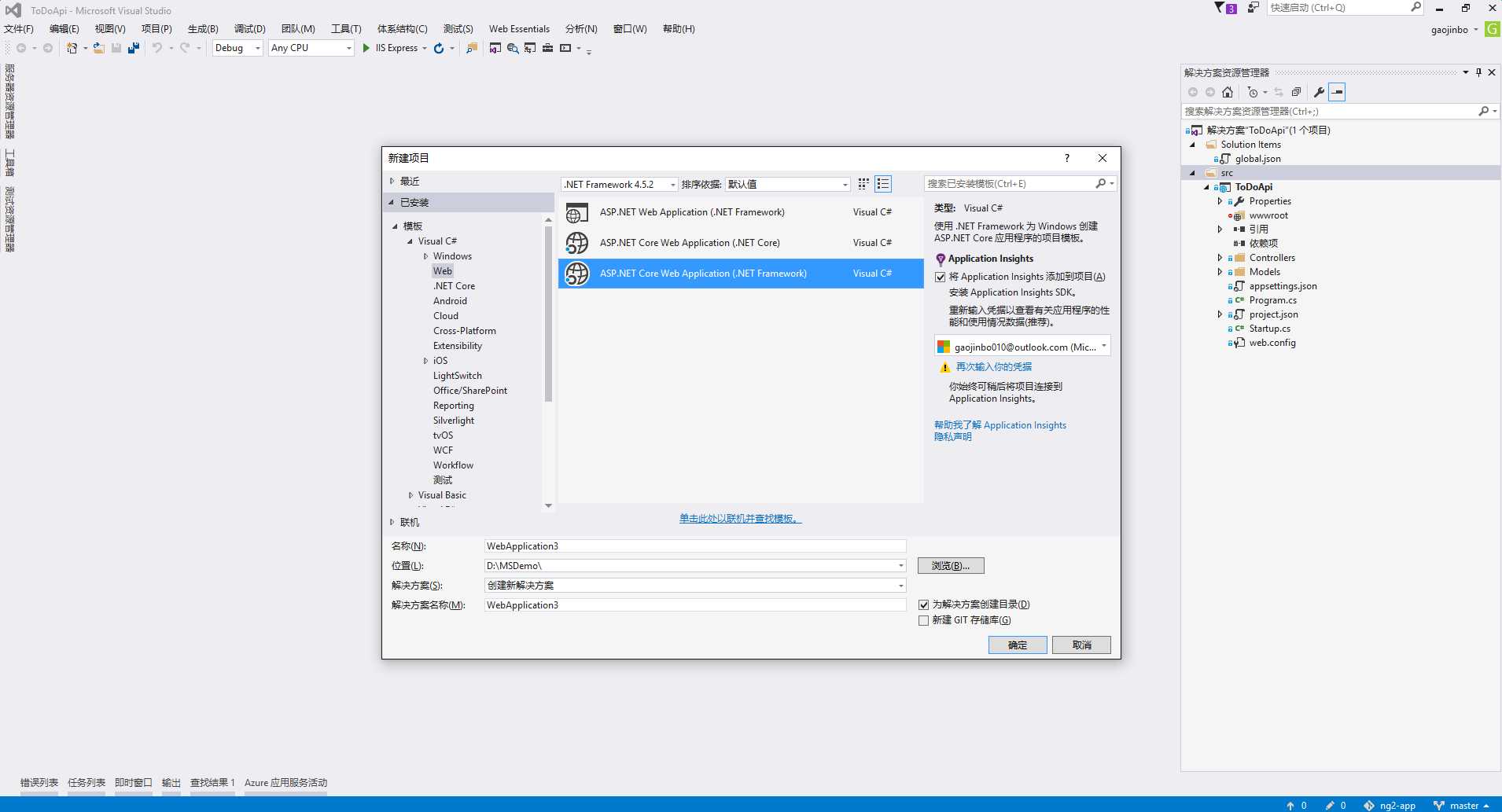The width and height of the screenshot is (1502, 812).
Task: Click the feedback icon beside Quick Launch
Action: click(1254, 8)
